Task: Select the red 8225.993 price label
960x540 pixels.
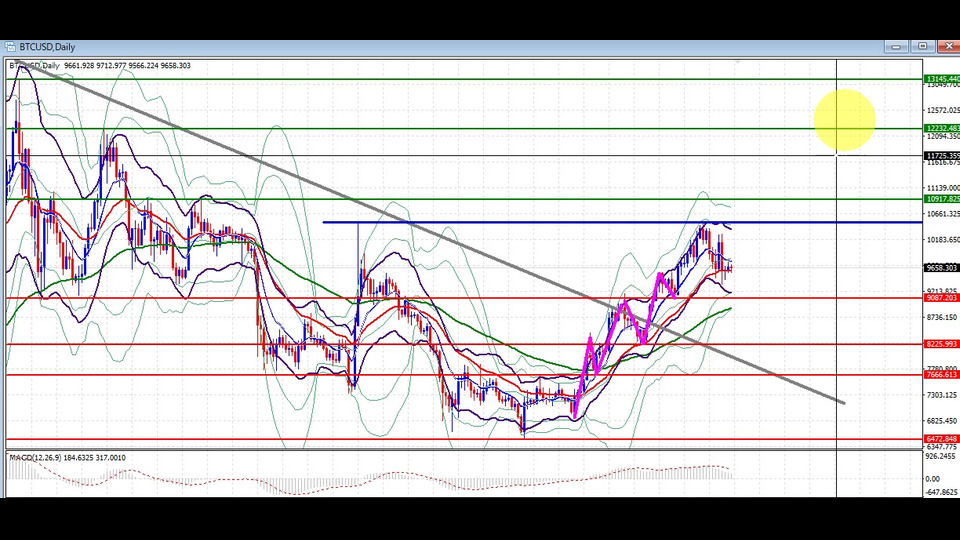Action: click(x=942, y=344)
